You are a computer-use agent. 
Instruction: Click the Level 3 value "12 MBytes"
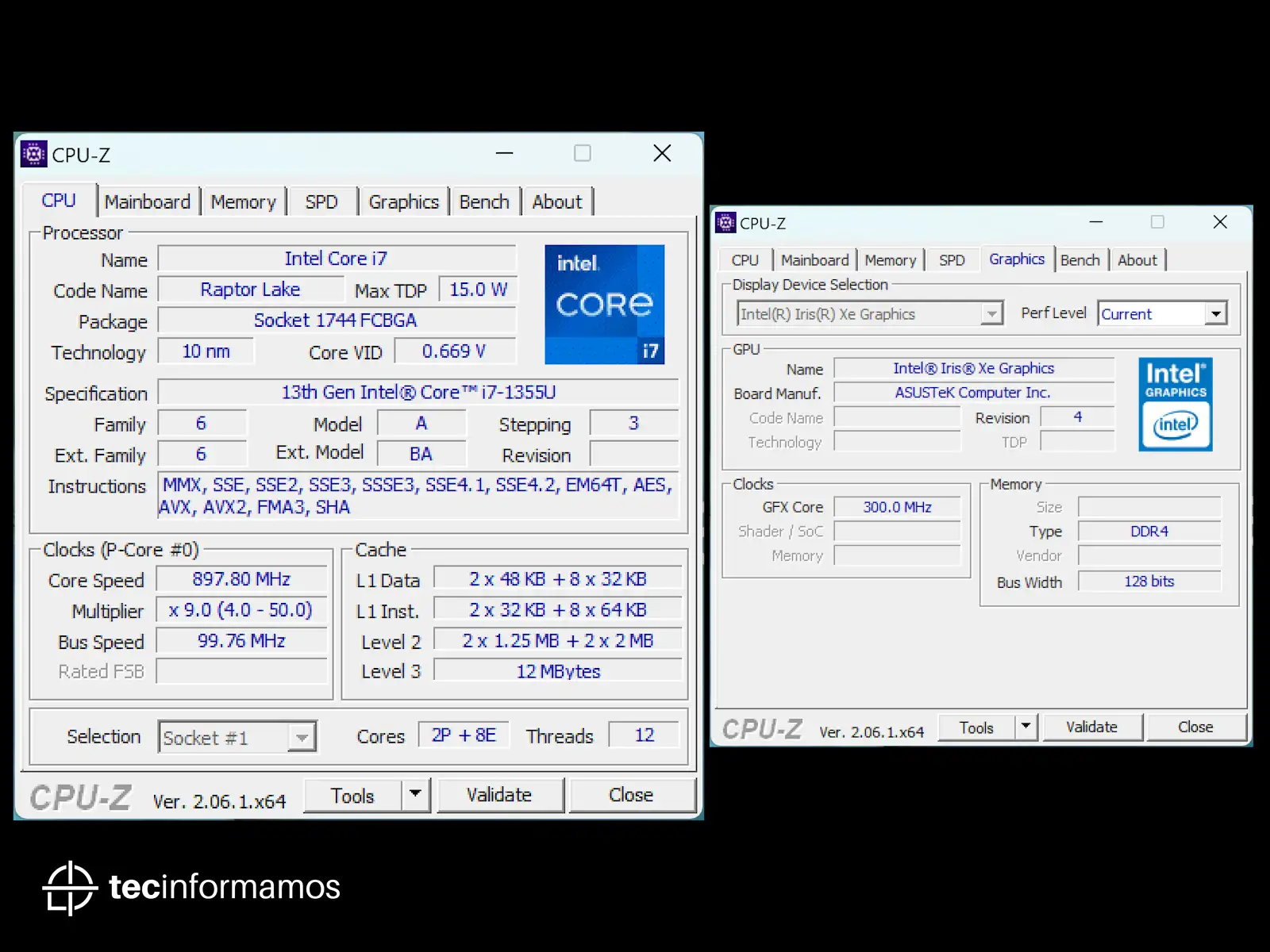558,672
